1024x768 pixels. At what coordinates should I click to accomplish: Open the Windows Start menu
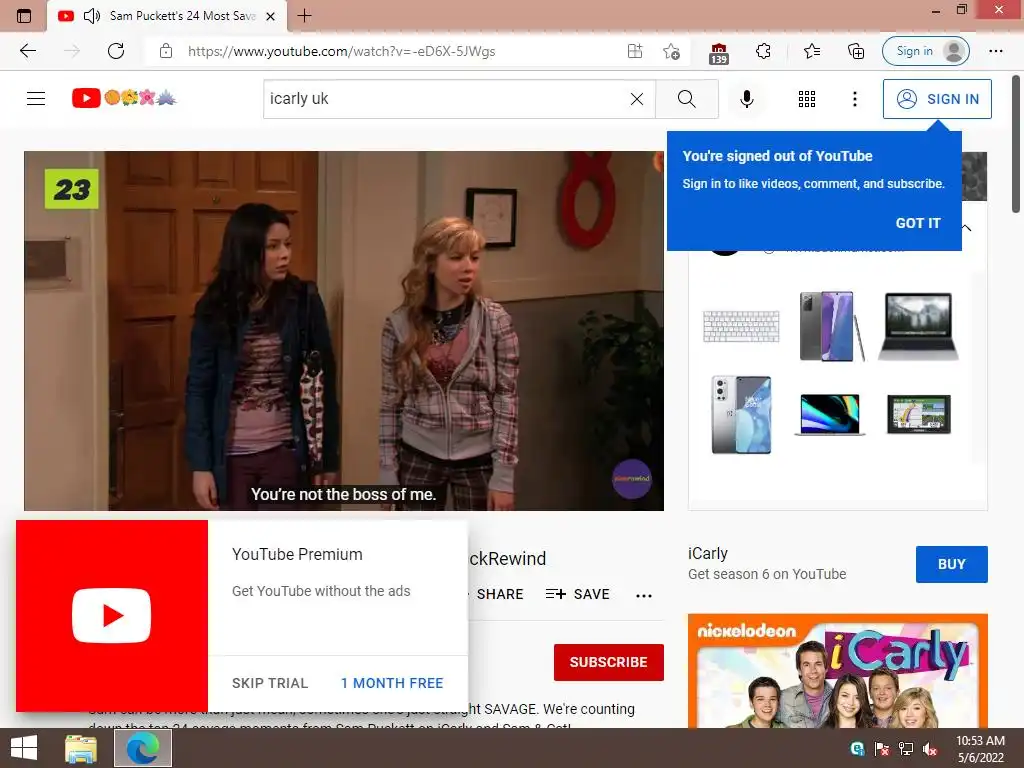click(x=24, y=748)
